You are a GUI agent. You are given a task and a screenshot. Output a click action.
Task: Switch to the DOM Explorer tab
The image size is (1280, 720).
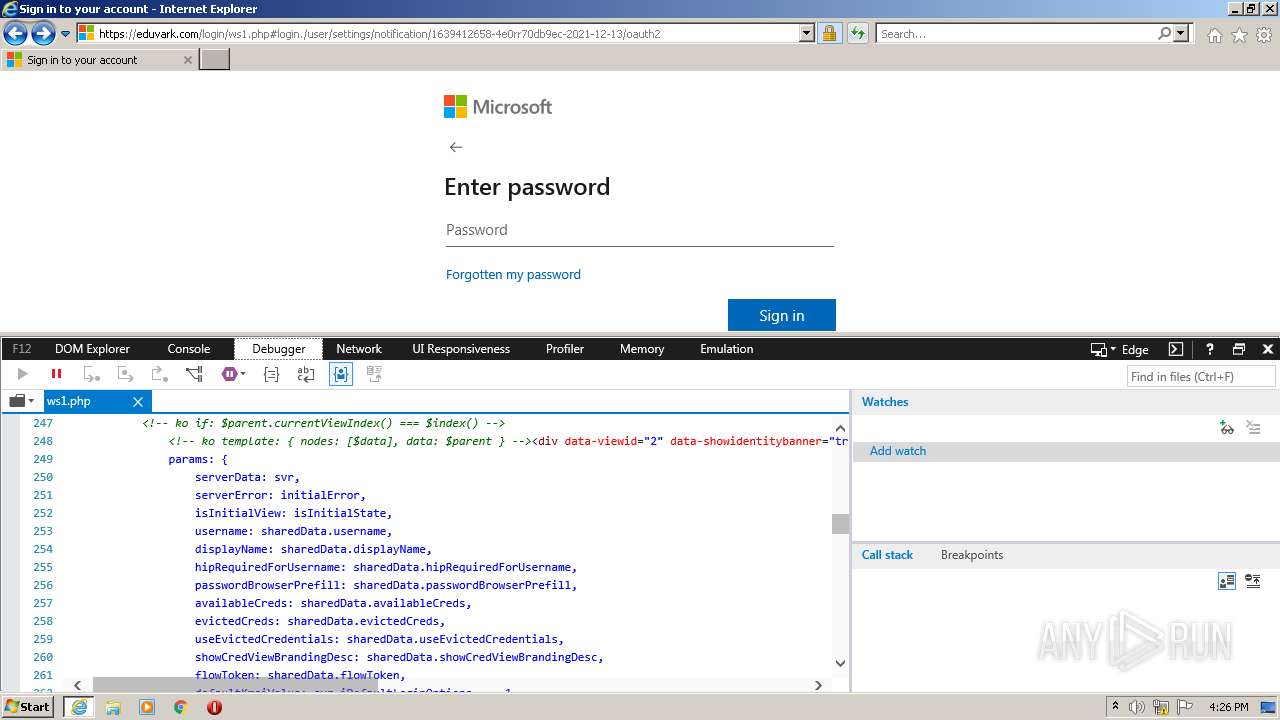coord(92,349)
